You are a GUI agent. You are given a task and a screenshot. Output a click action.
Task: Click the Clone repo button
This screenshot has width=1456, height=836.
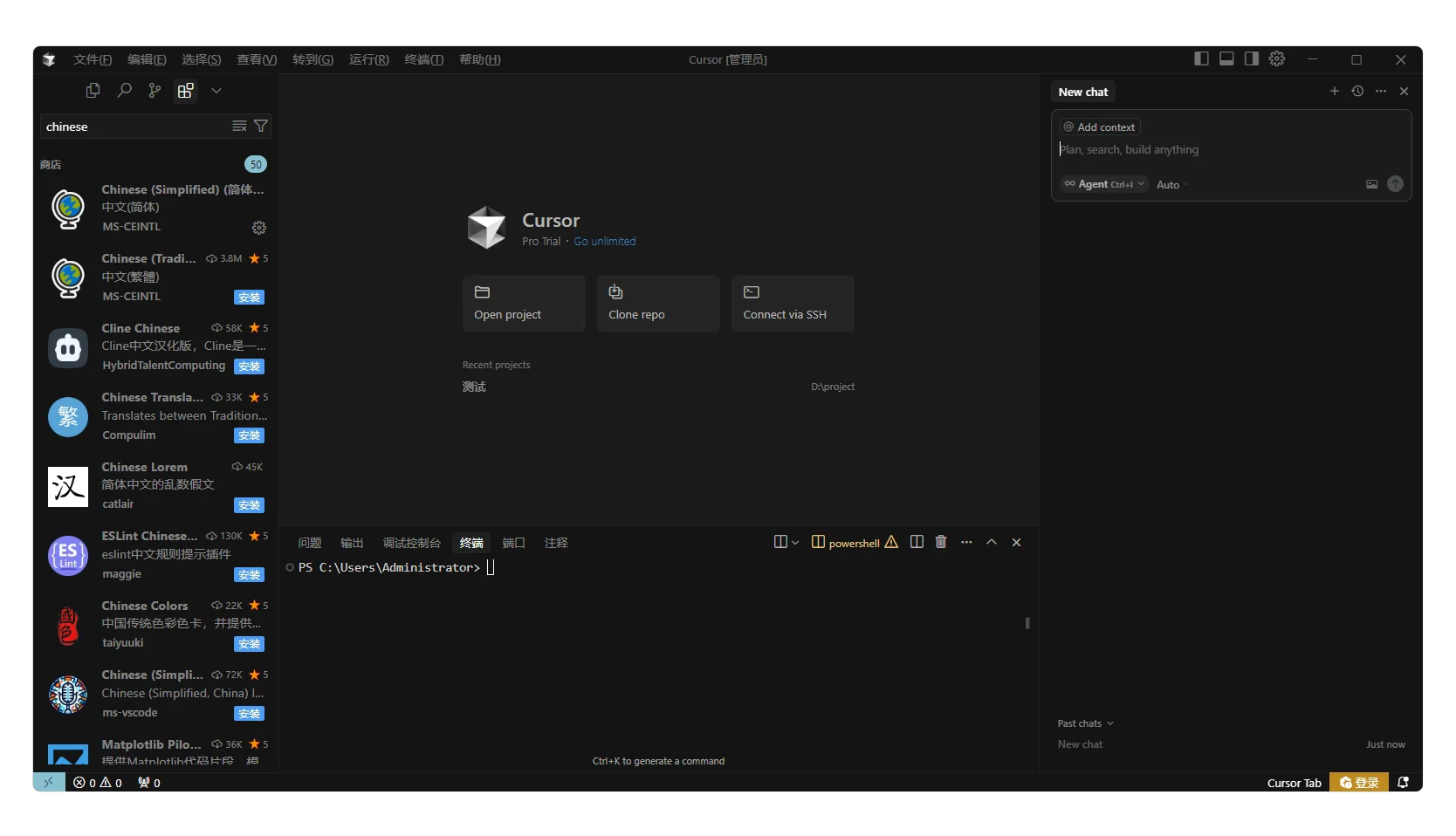[658, 304]
